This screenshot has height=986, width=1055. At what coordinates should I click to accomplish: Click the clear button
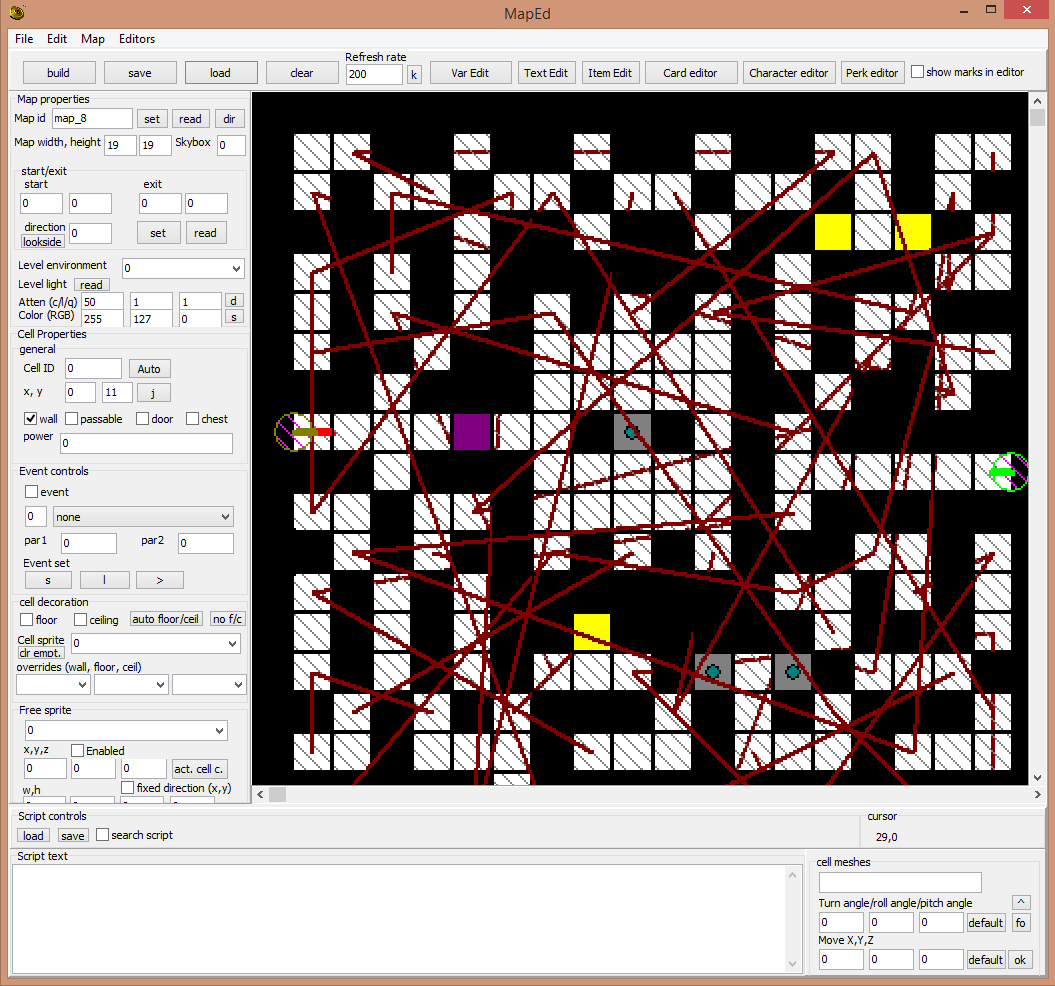302,73
